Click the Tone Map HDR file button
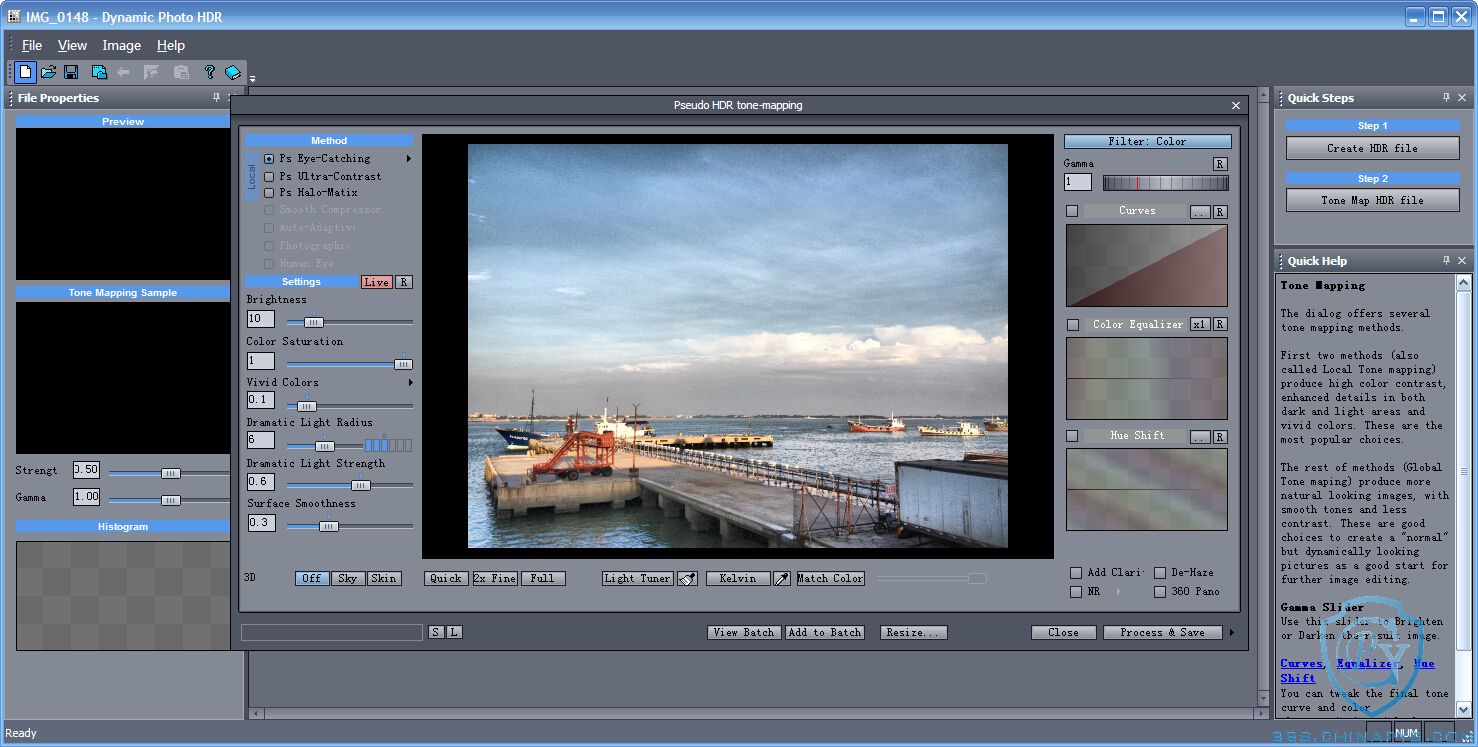The height and width of the screenshot is (747, 1478). click(x=1372, y=200)
